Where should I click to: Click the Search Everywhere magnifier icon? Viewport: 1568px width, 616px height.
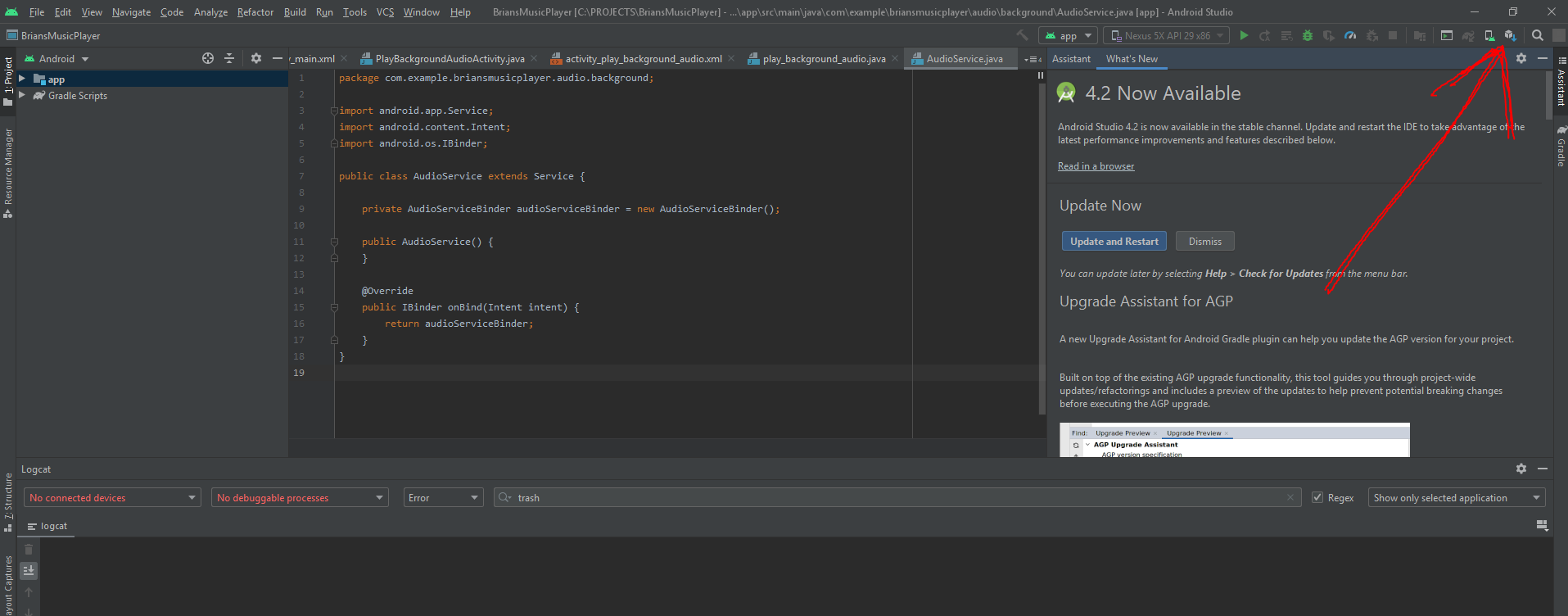pos(1538,35)
